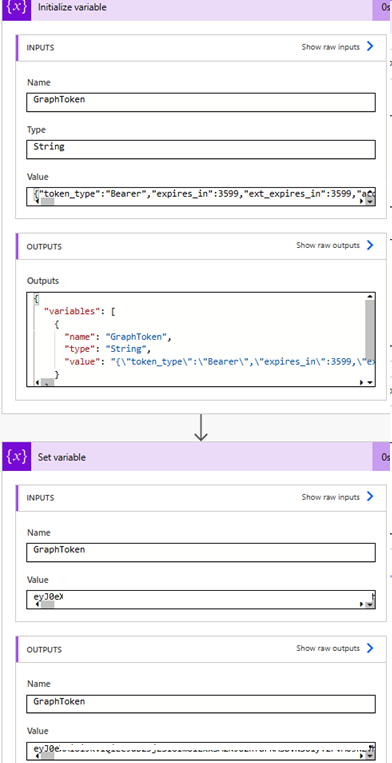This screenshot has height=763, width=392.
Task: Click OUTPUTS heading of Initialize variable
Action: pyautogui.click(x=44, y=247)
